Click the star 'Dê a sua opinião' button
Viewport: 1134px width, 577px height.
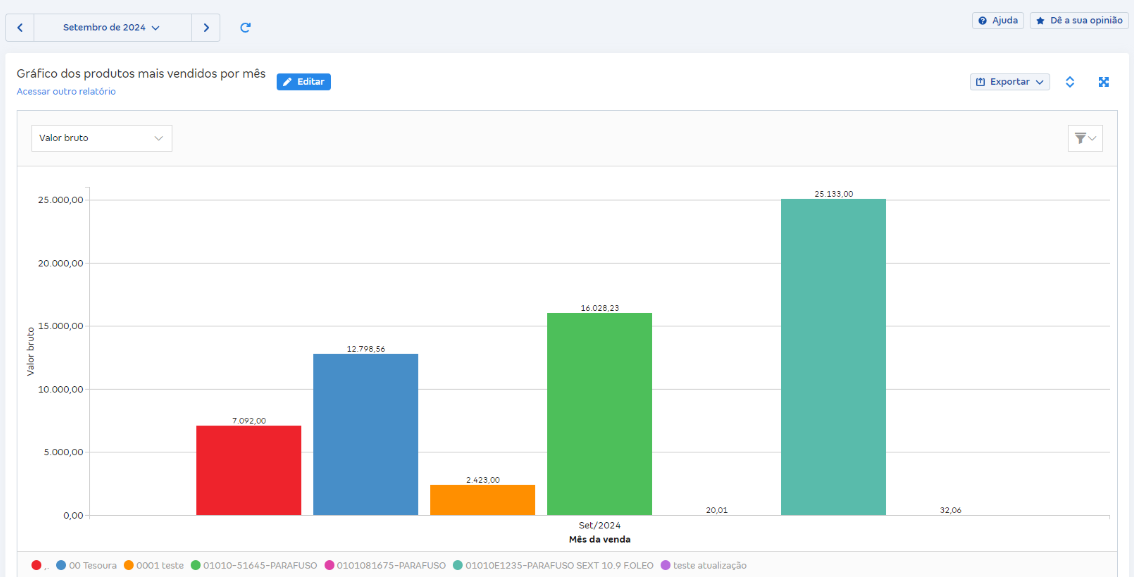click(1079, 20)
